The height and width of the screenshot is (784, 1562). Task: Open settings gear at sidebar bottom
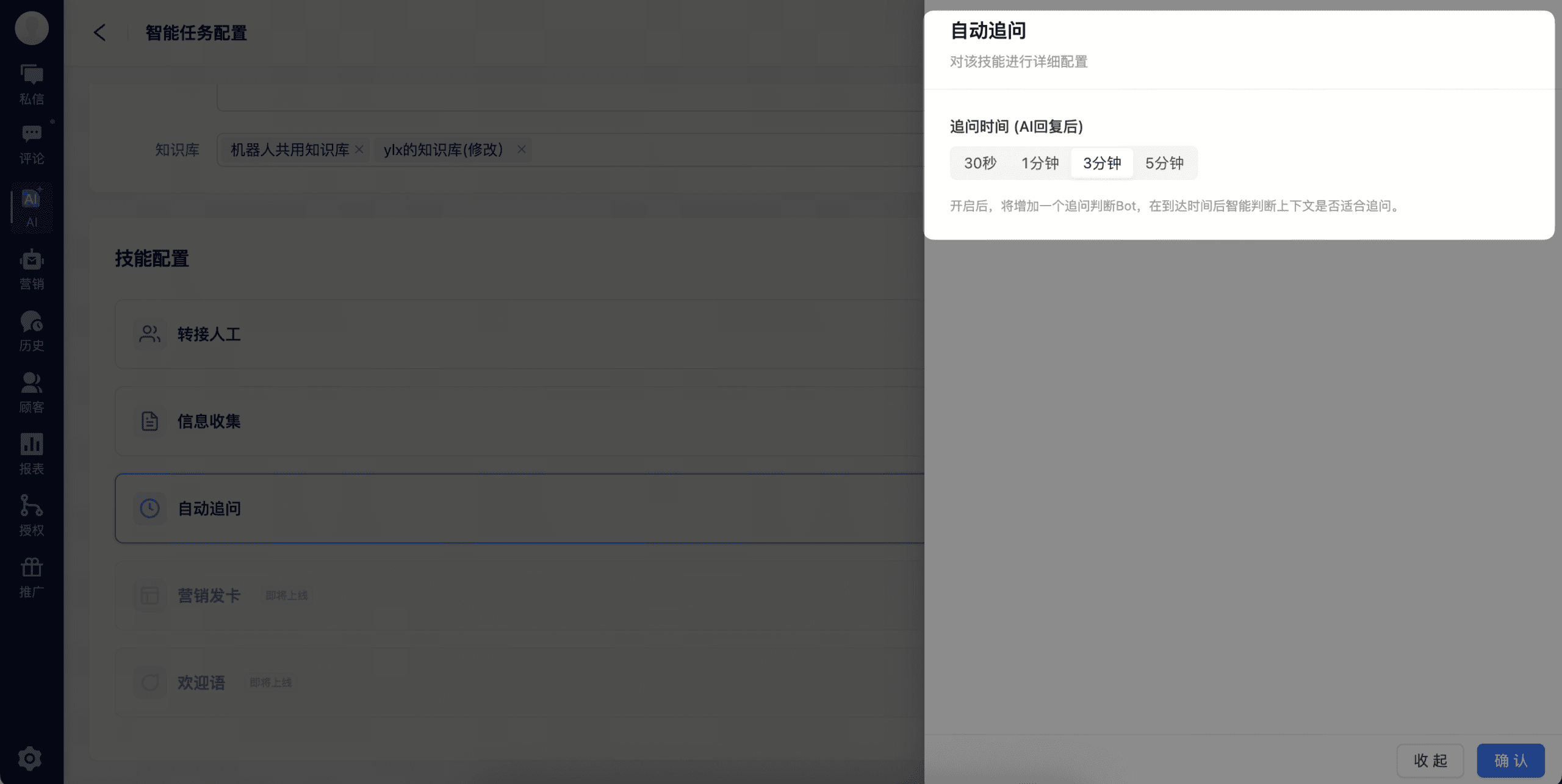[x=30, y=758]
